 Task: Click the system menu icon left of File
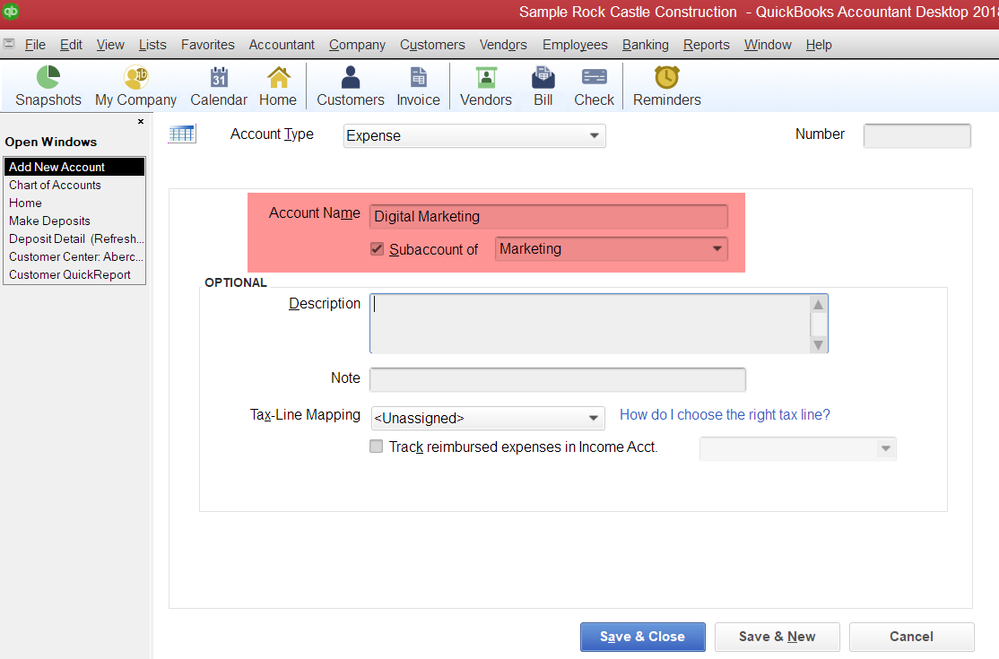coord(9,44)
